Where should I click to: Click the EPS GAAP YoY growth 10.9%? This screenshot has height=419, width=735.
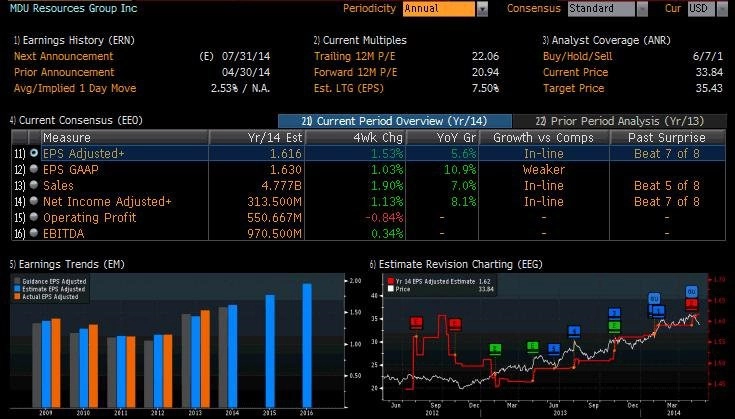pos(460,169)
